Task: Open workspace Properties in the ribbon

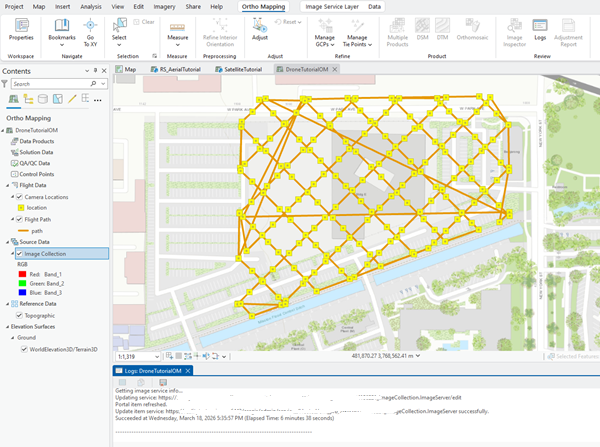Action: click(21, 29)
